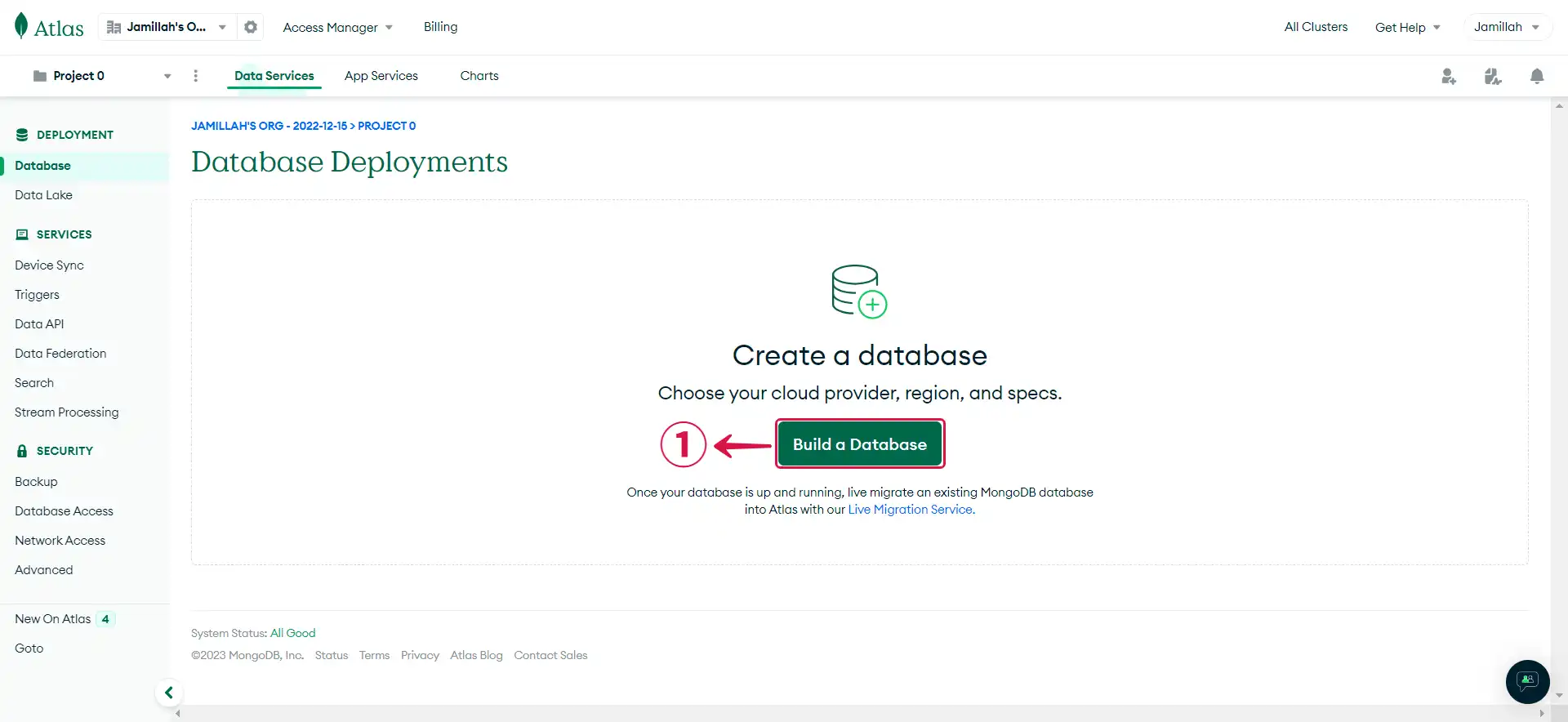Click the invite user to project icon
The height and width of the screenshot is (722, 1568).
1449,76
